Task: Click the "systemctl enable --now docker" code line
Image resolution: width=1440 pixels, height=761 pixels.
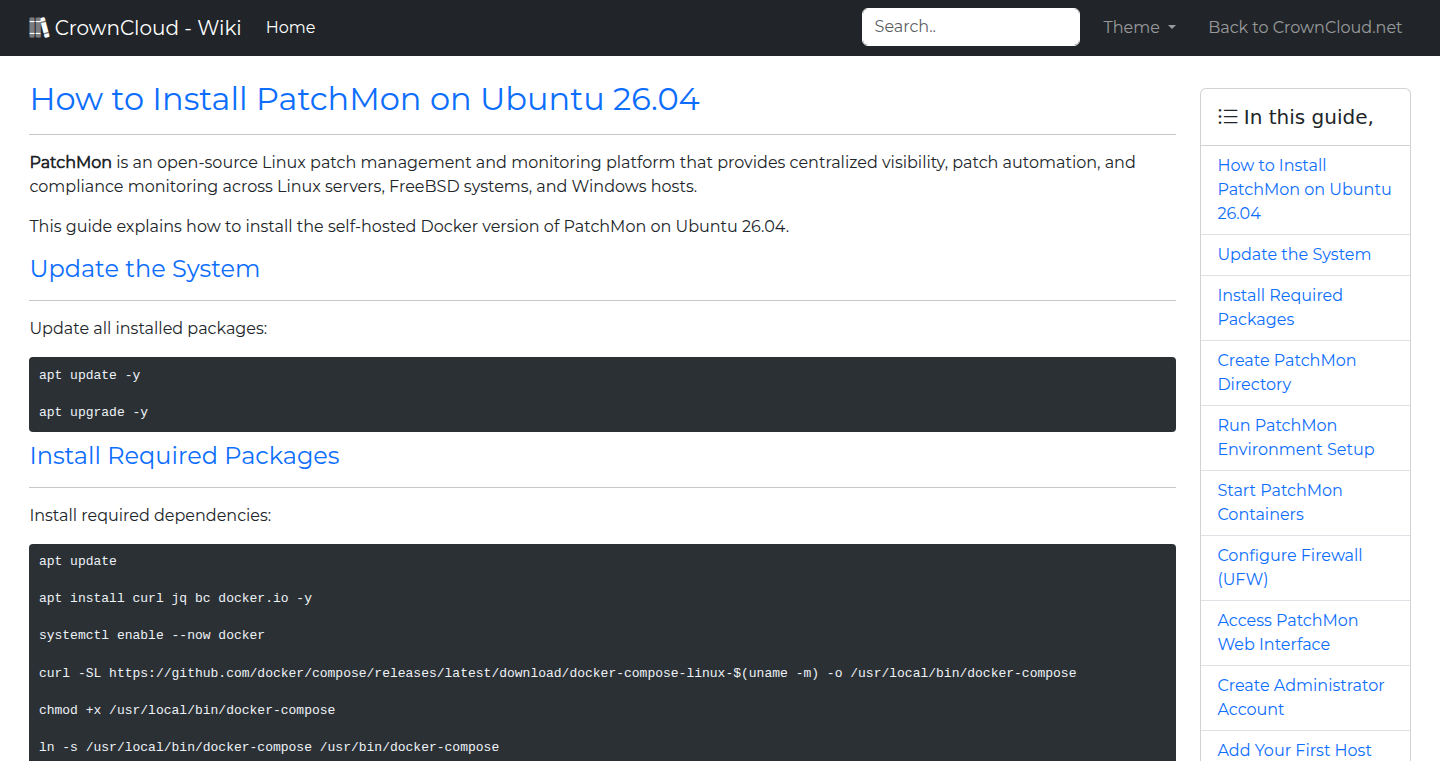Action: click(x=152, y=635)
